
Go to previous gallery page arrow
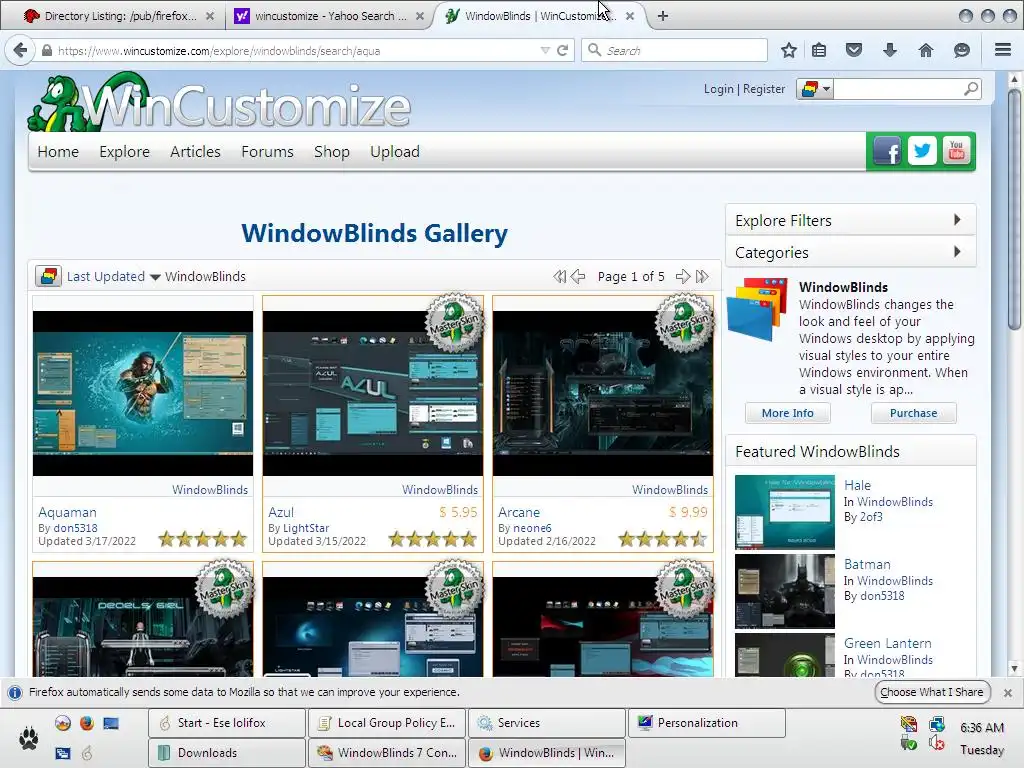coord(578,276)
